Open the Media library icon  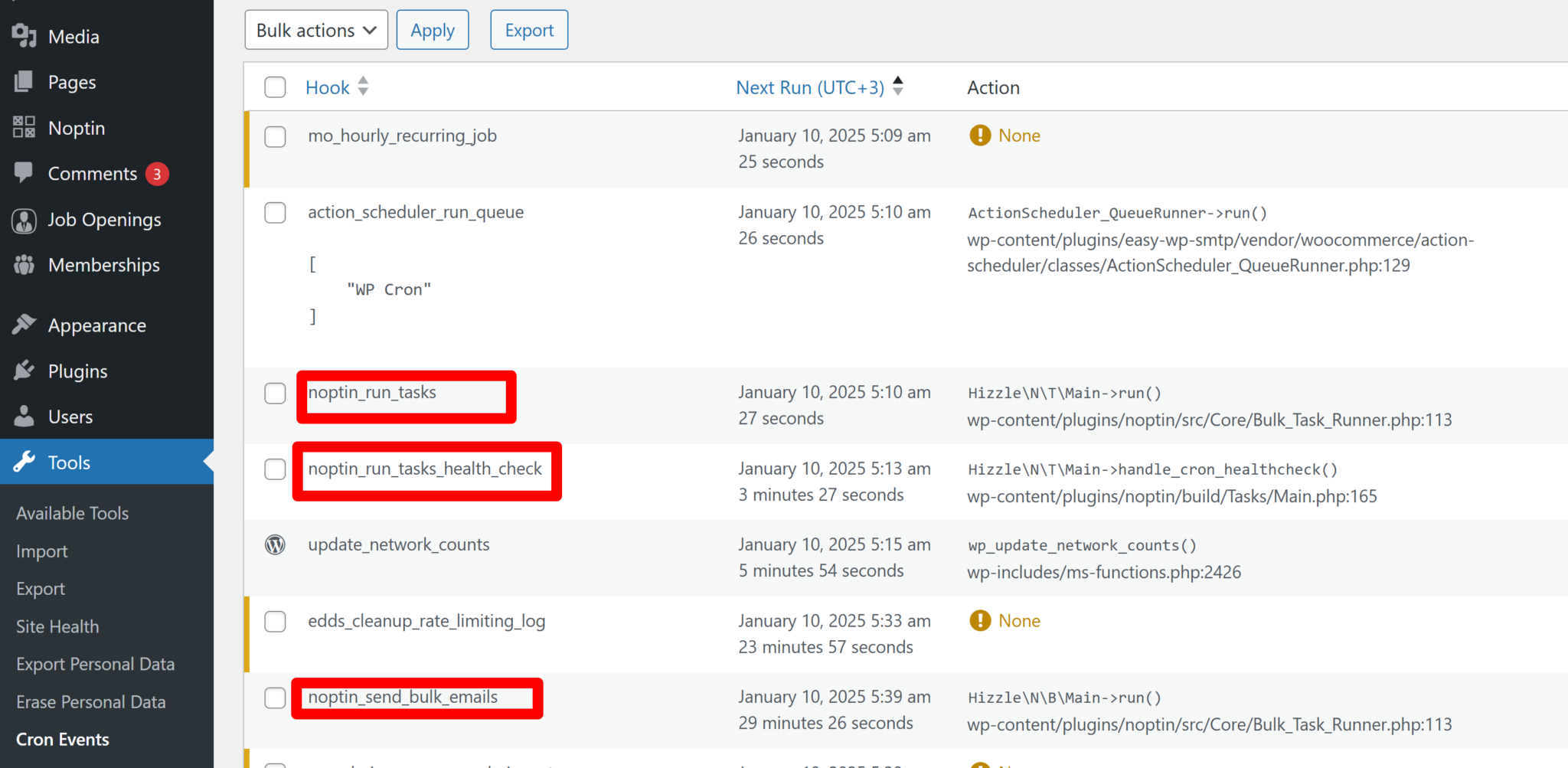click(24, 35)
